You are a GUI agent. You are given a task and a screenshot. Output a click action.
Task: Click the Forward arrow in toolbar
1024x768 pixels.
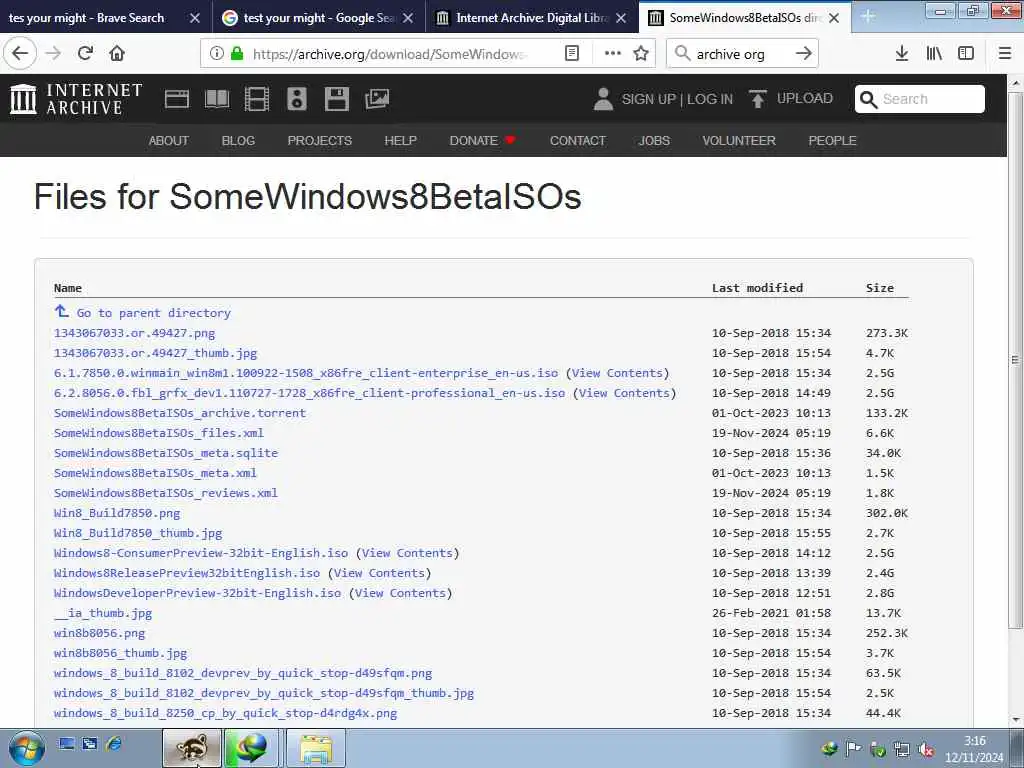click(53, 53)
